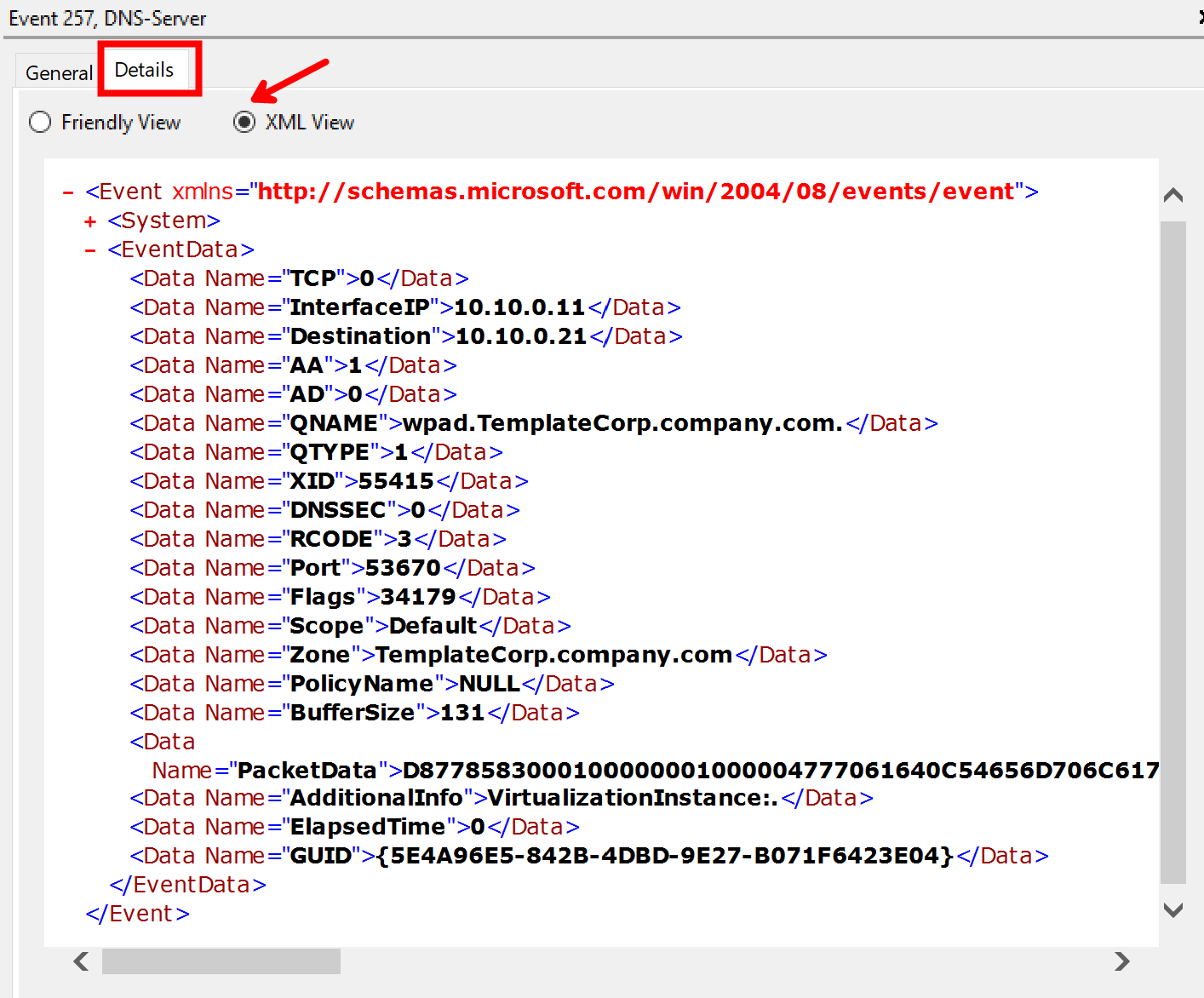This screenshot has height=998, width=1204.
Task: Click the Zone TemplateCorp.company.com line
Action: coord(478,655)
